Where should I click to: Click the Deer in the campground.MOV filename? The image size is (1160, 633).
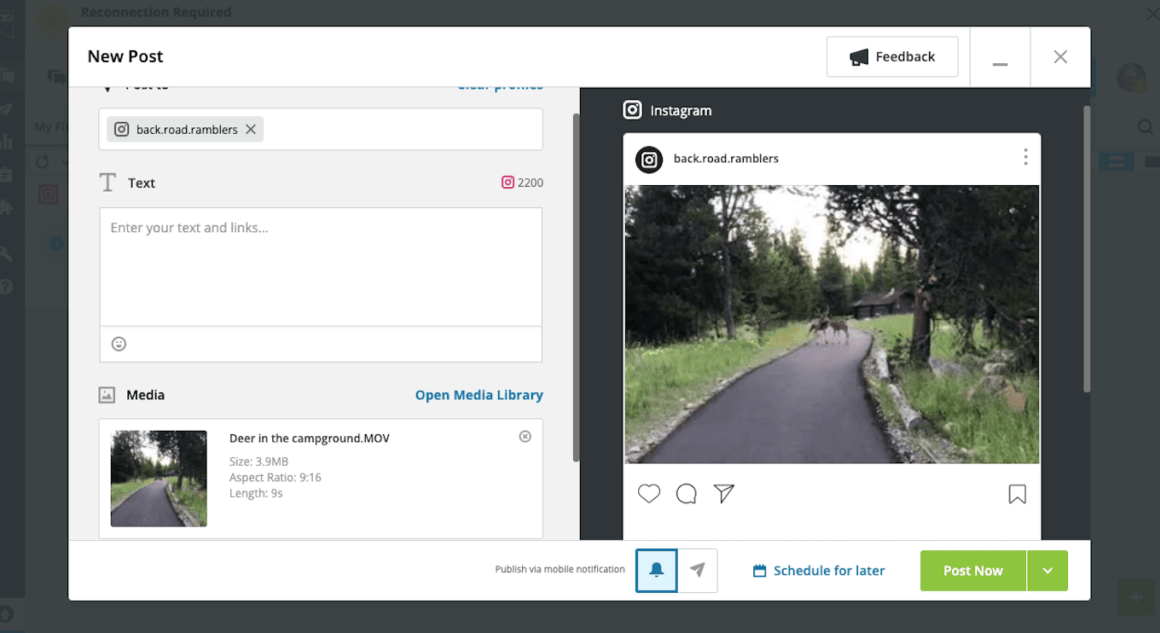point(309,438)
